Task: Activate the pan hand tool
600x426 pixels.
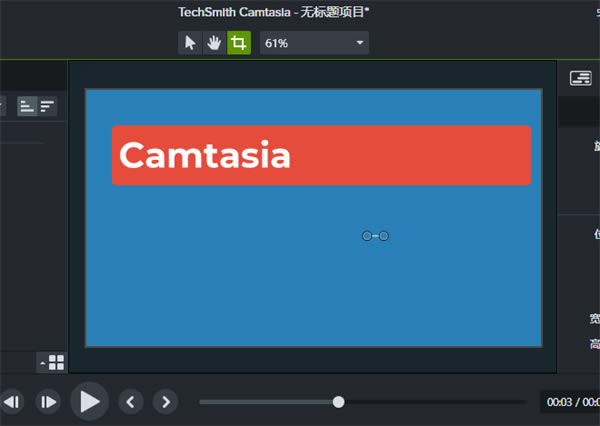Action: pyautogui.click(x=214, y=43)
